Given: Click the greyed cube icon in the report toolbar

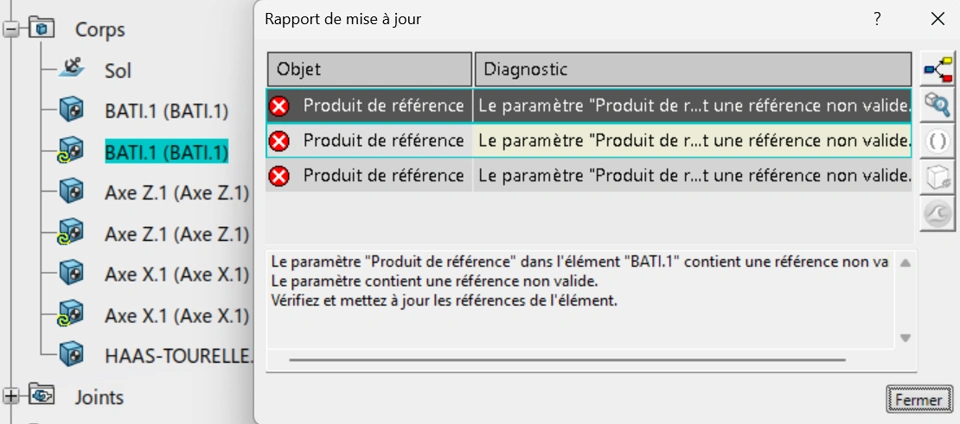Looking at the screenshot, I should click(x=937, y=178).
